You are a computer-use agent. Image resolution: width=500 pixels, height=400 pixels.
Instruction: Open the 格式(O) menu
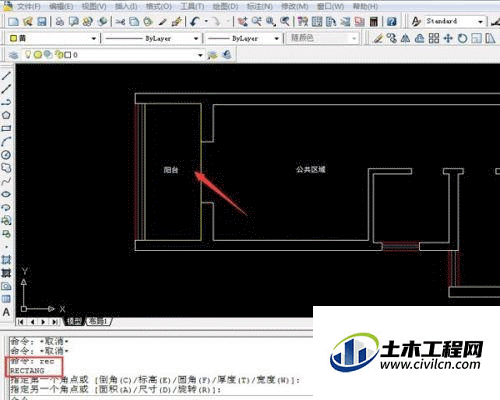[x=159, y=6]
